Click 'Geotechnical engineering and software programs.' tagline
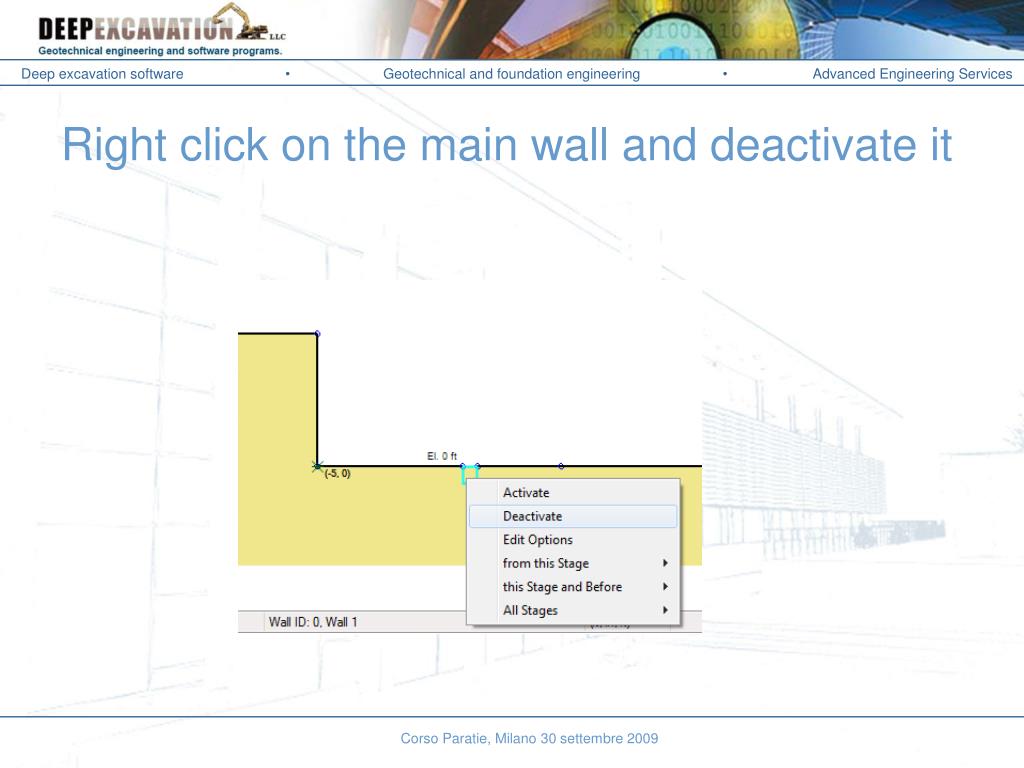This screenshot has height=768, width=1024. coord(160,50)
